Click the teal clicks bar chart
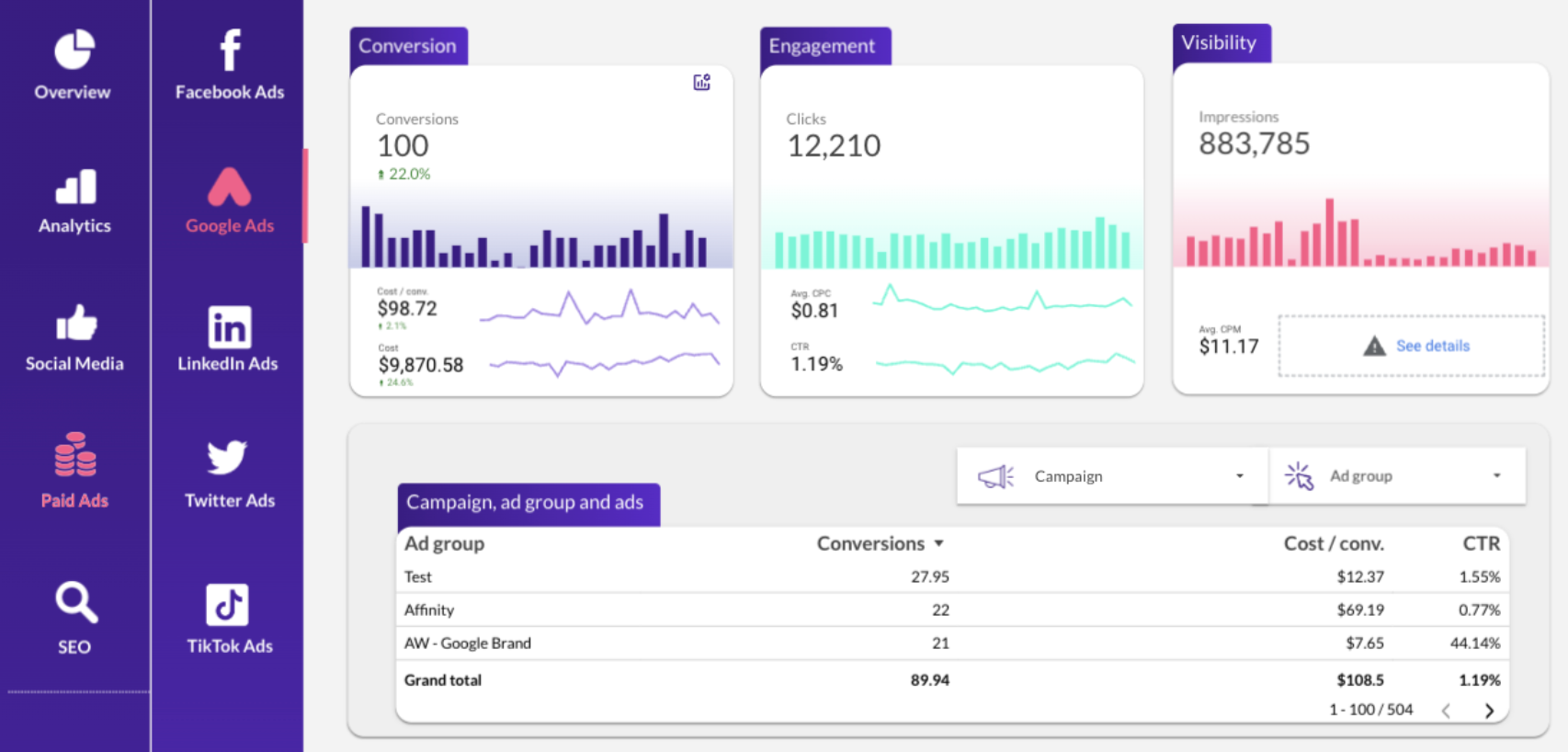Image resolution: width=1568 pixels, height=752 pixels. [952, 243]
